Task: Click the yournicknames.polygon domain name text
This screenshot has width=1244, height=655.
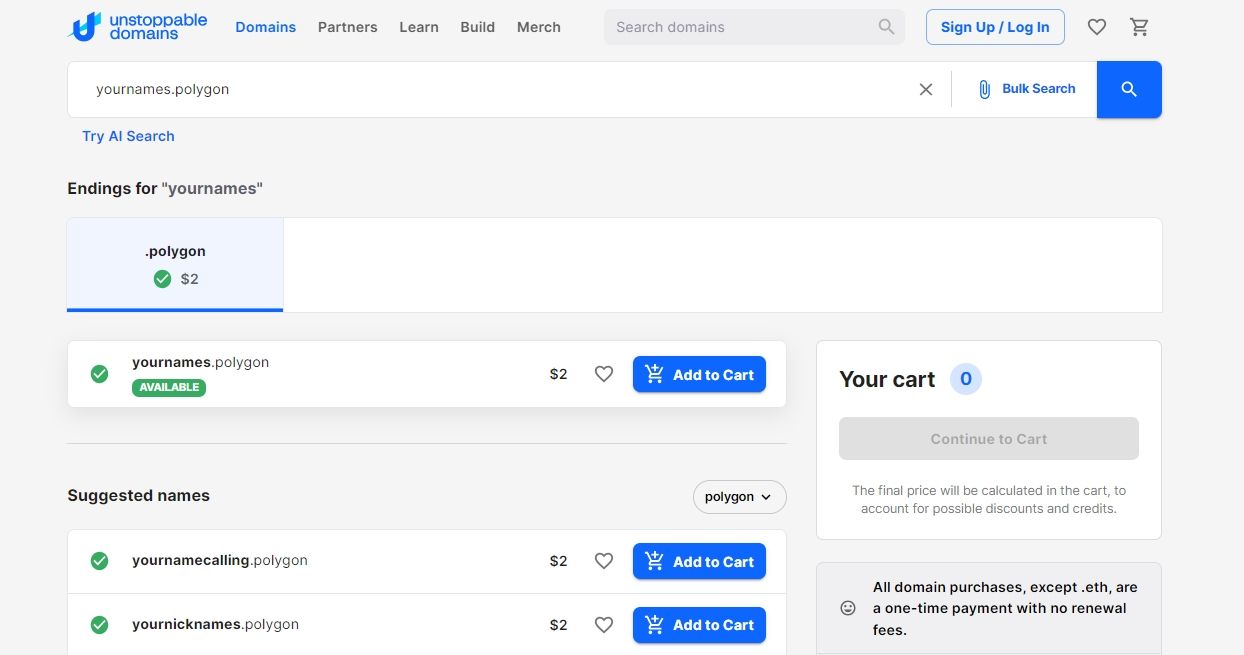Action: point(215,624)
